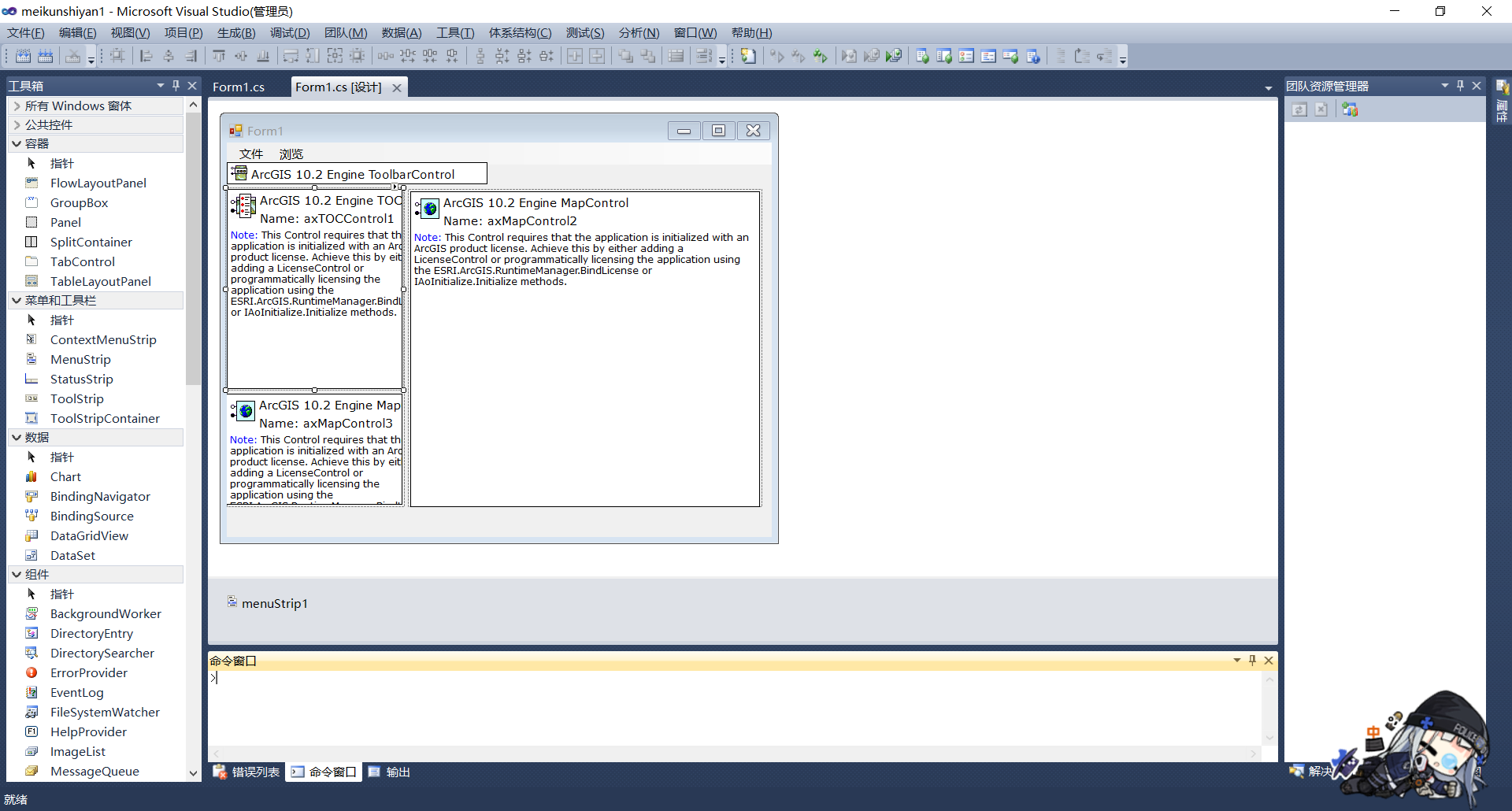
Task: Click the Size to Grid icon
Action: 357,56
